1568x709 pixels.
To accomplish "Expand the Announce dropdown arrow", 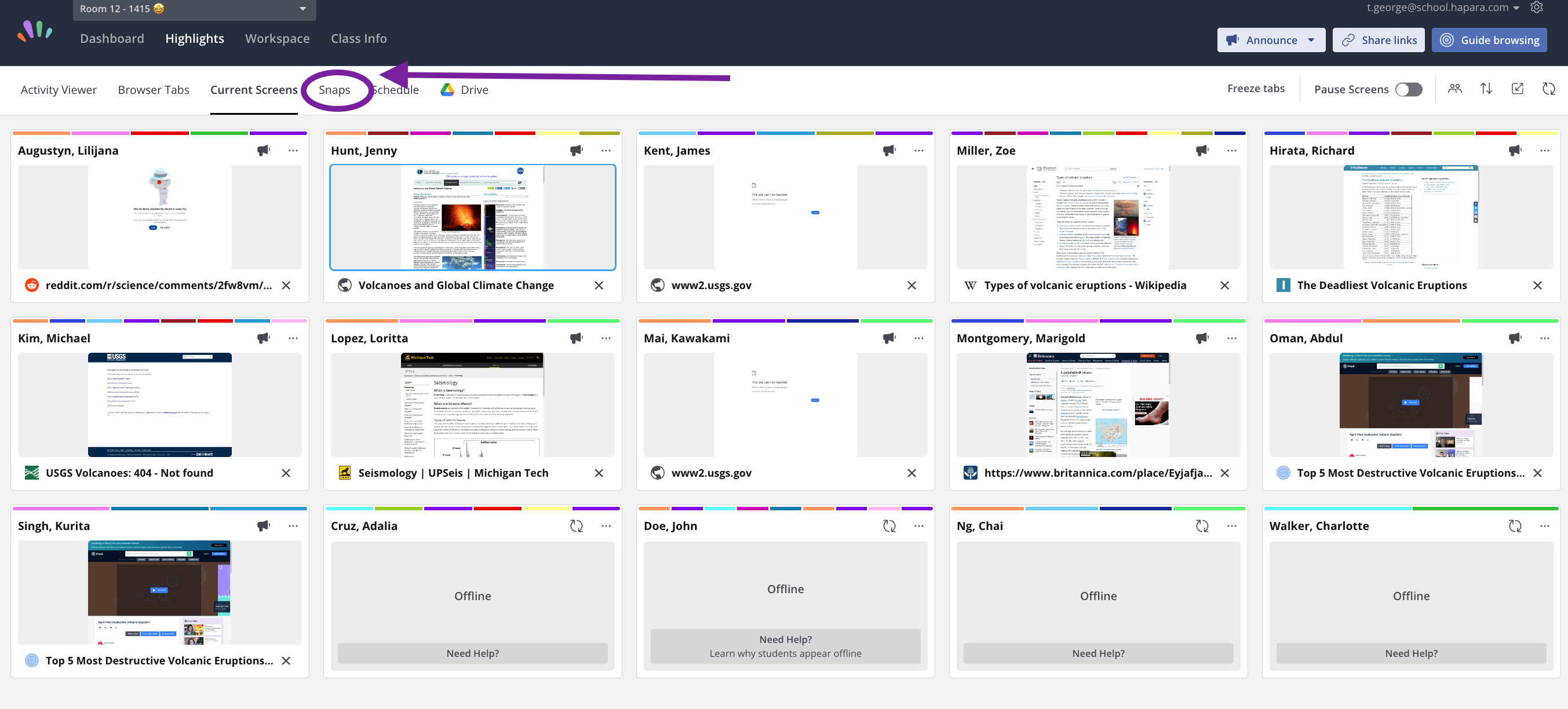I will [1311, 40].
